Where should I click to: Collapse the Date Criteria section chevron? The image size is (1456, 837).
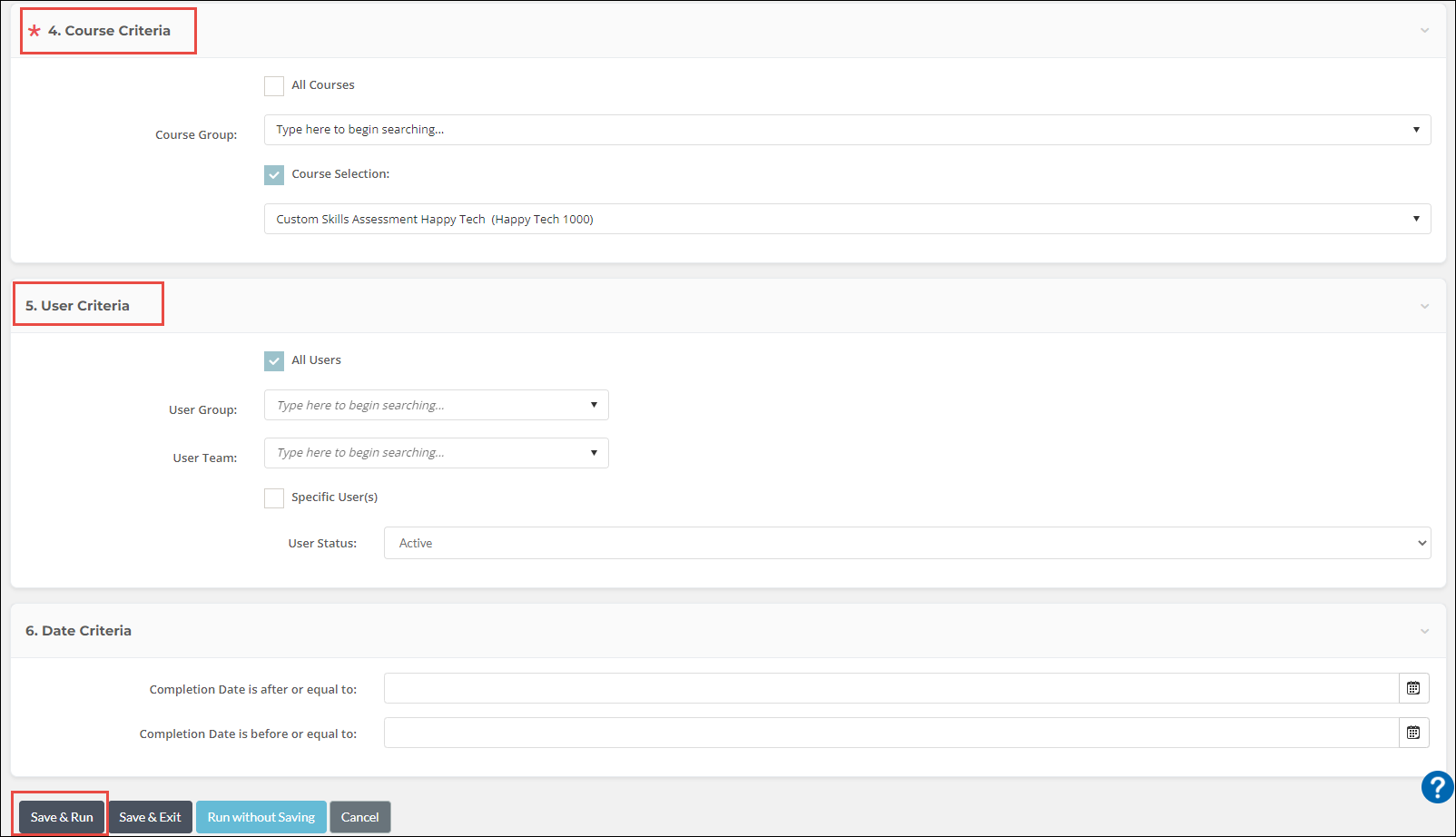(1424, 631)
